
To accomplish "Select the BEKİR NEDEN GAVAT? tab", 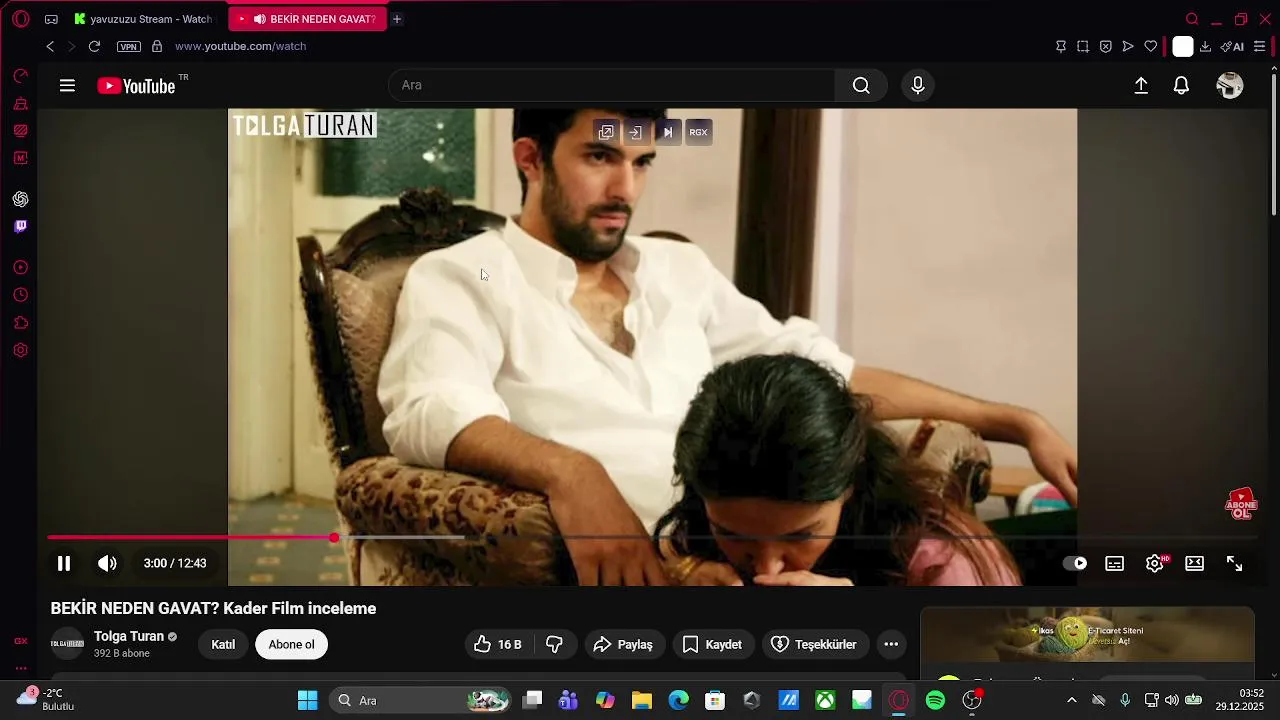I will (307, 19).
